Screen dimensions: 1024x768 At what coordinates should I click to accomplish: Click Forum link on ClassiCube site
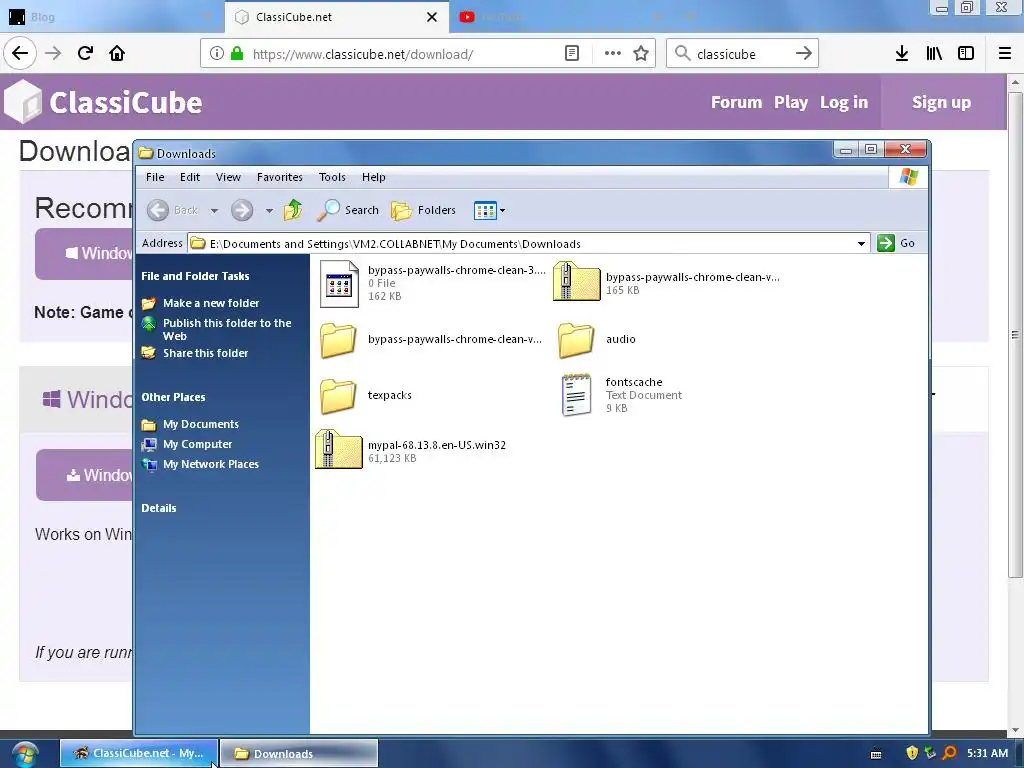point(736,103)
